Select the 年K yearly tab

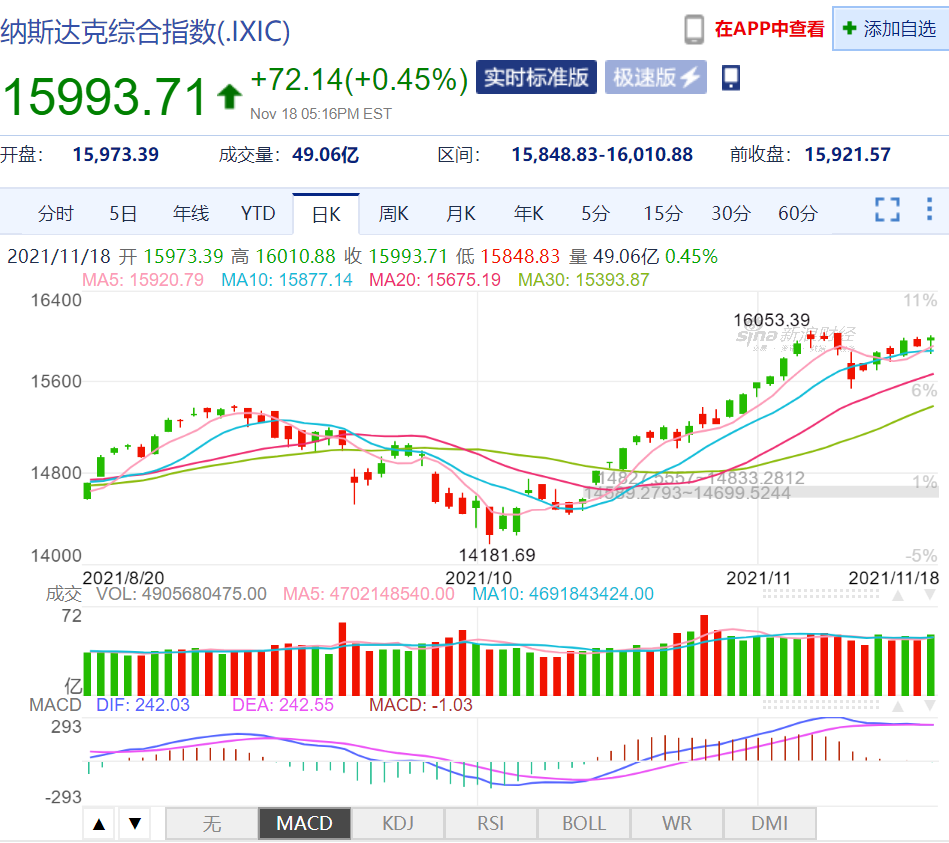pyautogui.click(x=528, y=214)
